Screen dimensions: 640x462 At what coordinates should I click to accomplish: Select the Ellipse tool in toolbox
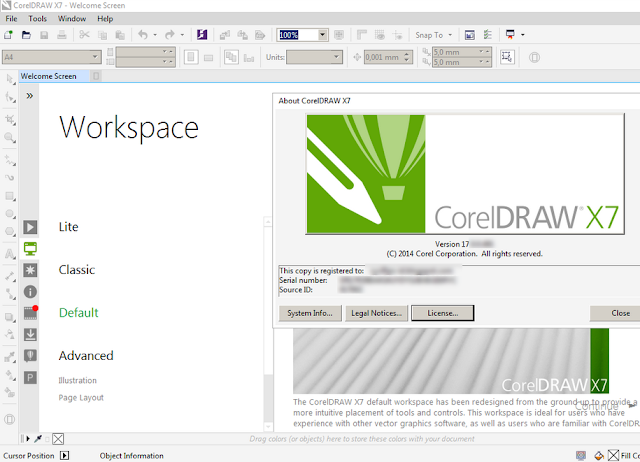(10, 214)
